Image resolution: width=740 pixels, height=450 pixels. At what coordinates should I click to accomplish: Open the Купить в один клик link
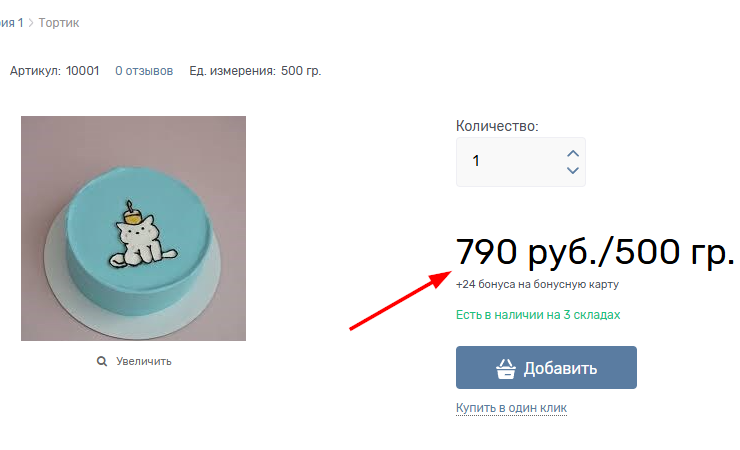point(511,408)
